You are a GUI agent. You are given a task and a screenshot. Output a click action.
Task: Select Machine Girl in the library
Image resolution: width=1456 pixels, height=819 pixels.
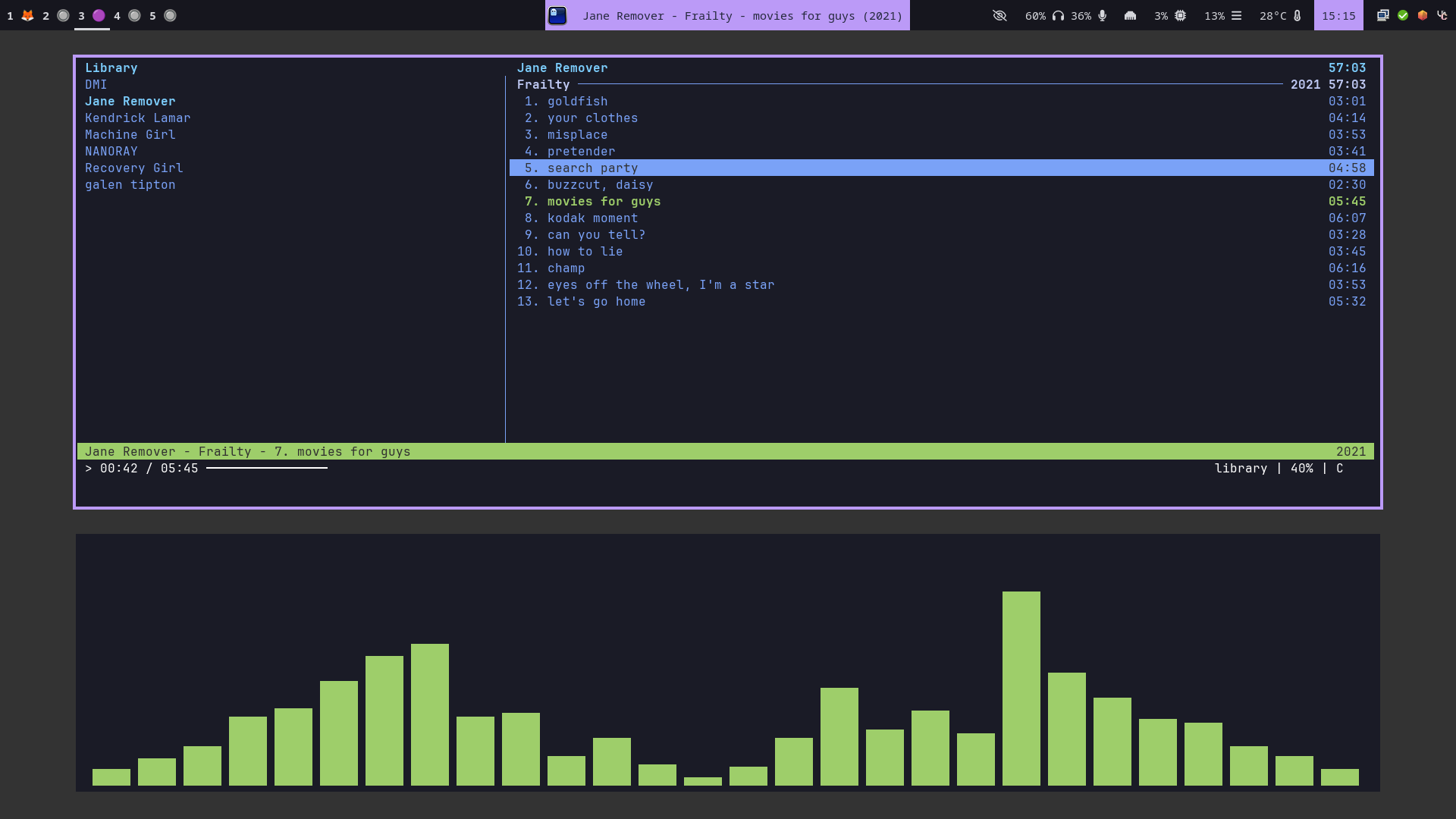(130, 134)
